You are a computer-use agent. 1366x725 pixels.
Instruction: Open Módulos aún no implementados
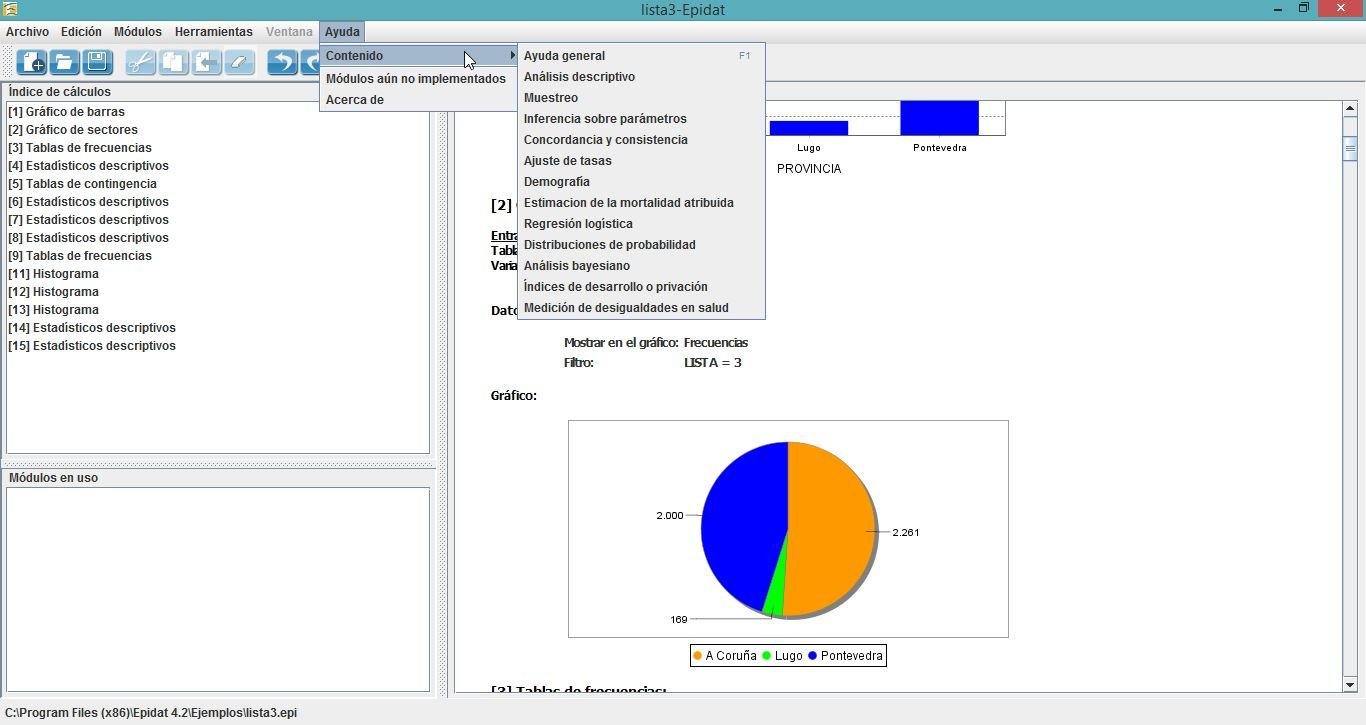(416, 78)
